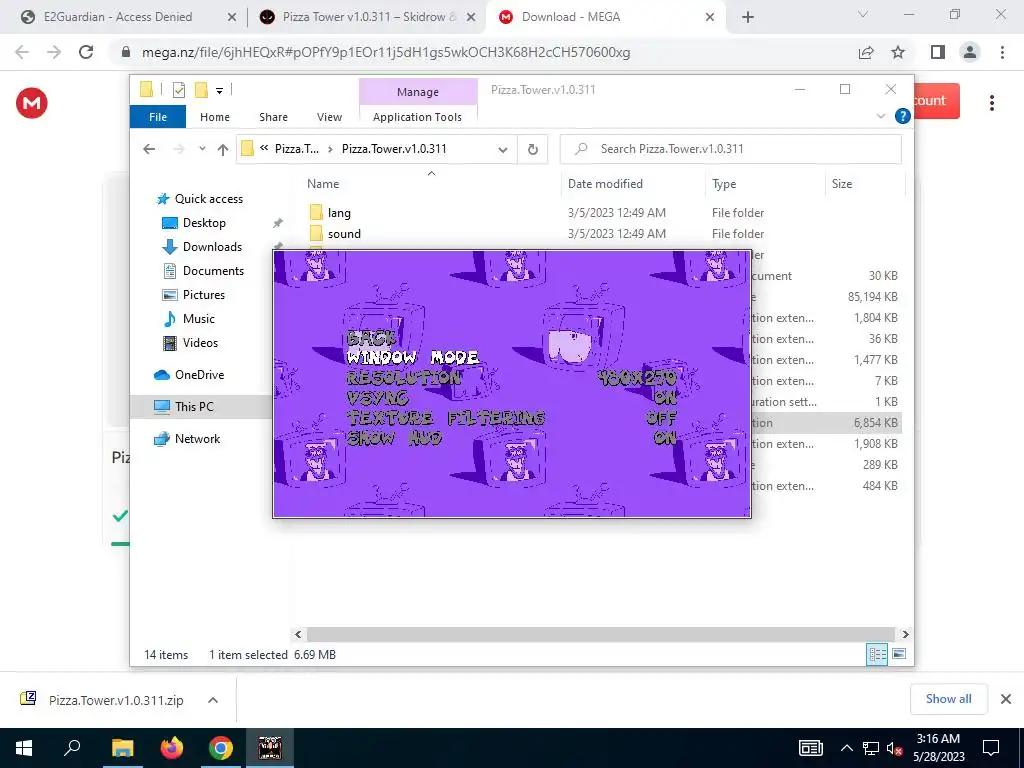Expand address bar path history dropdown
This screenshot has width=1024, height=768.
tap(503, 150)
